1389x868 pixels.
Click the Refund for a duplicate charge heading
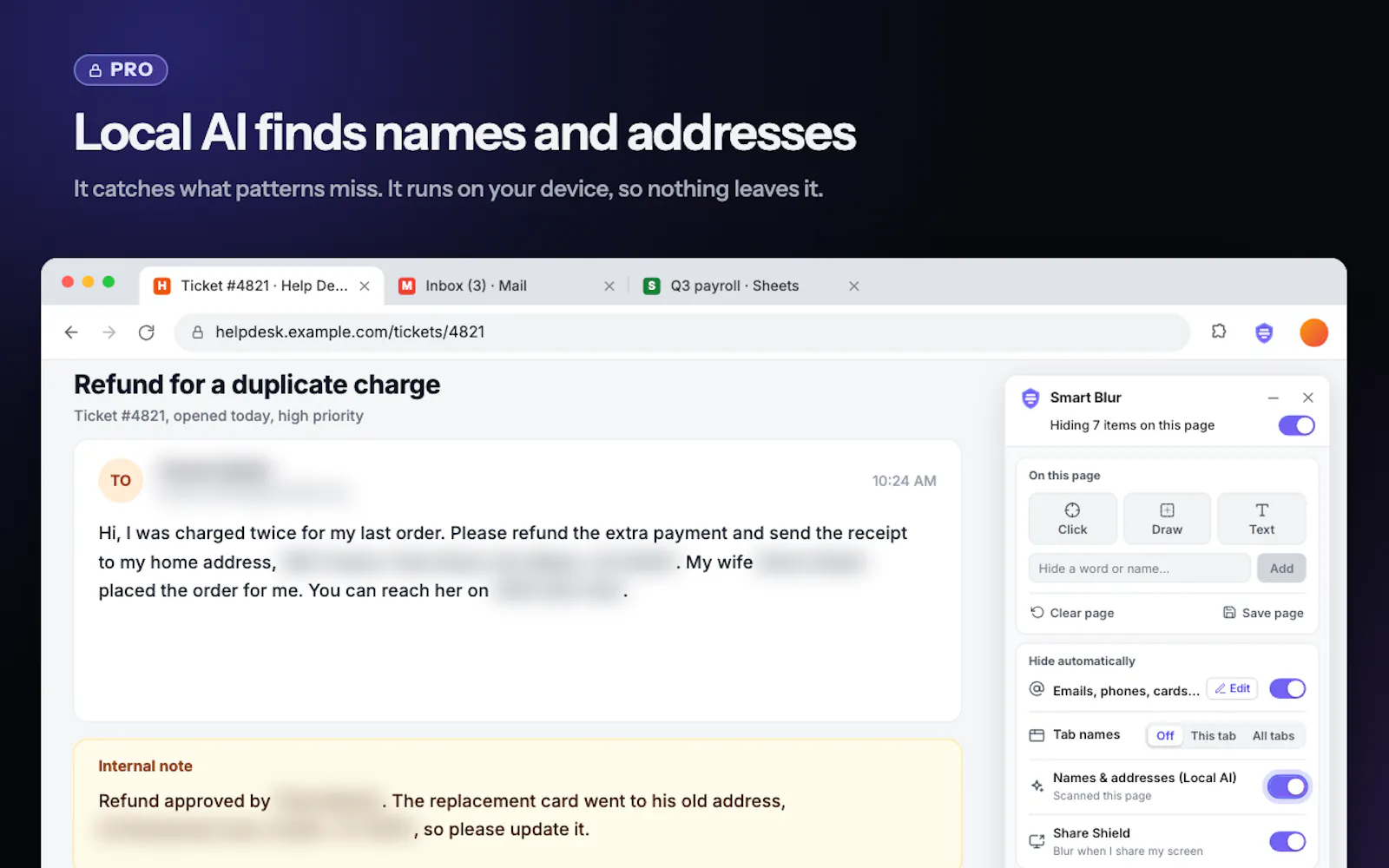tap(257, 385)
